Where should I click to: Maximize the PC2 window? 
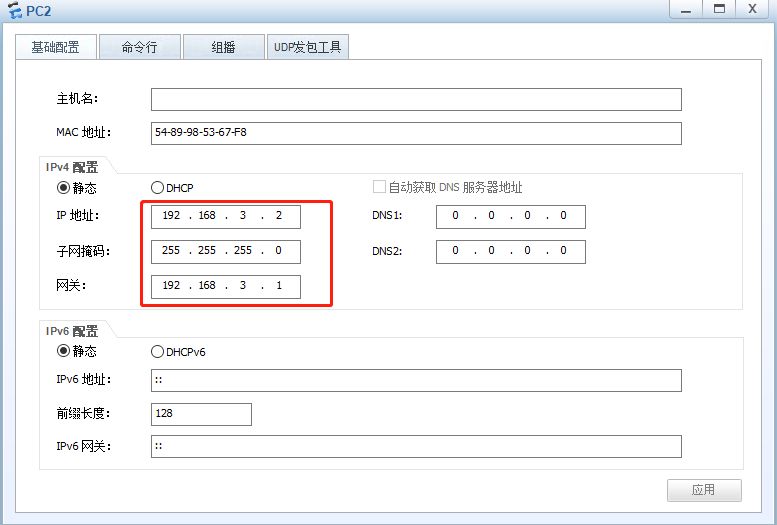pos(719,9)
